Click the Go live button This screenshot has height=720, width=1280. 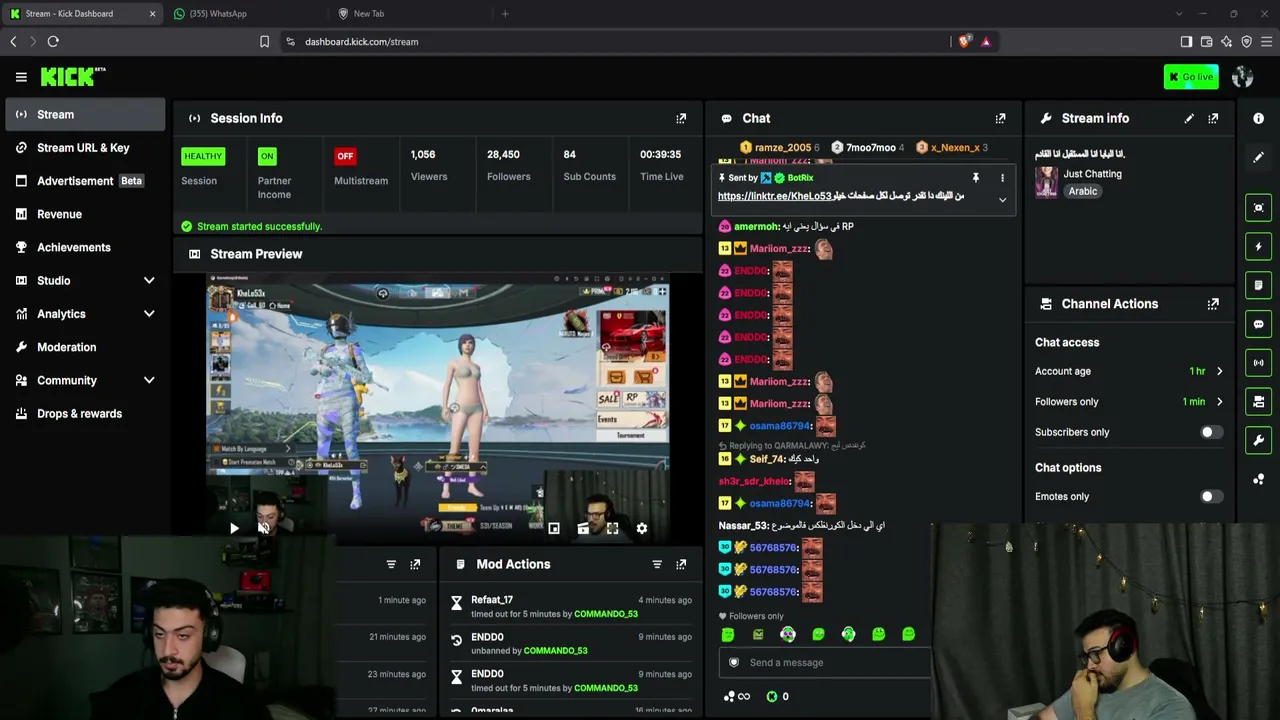[1191, 77]
